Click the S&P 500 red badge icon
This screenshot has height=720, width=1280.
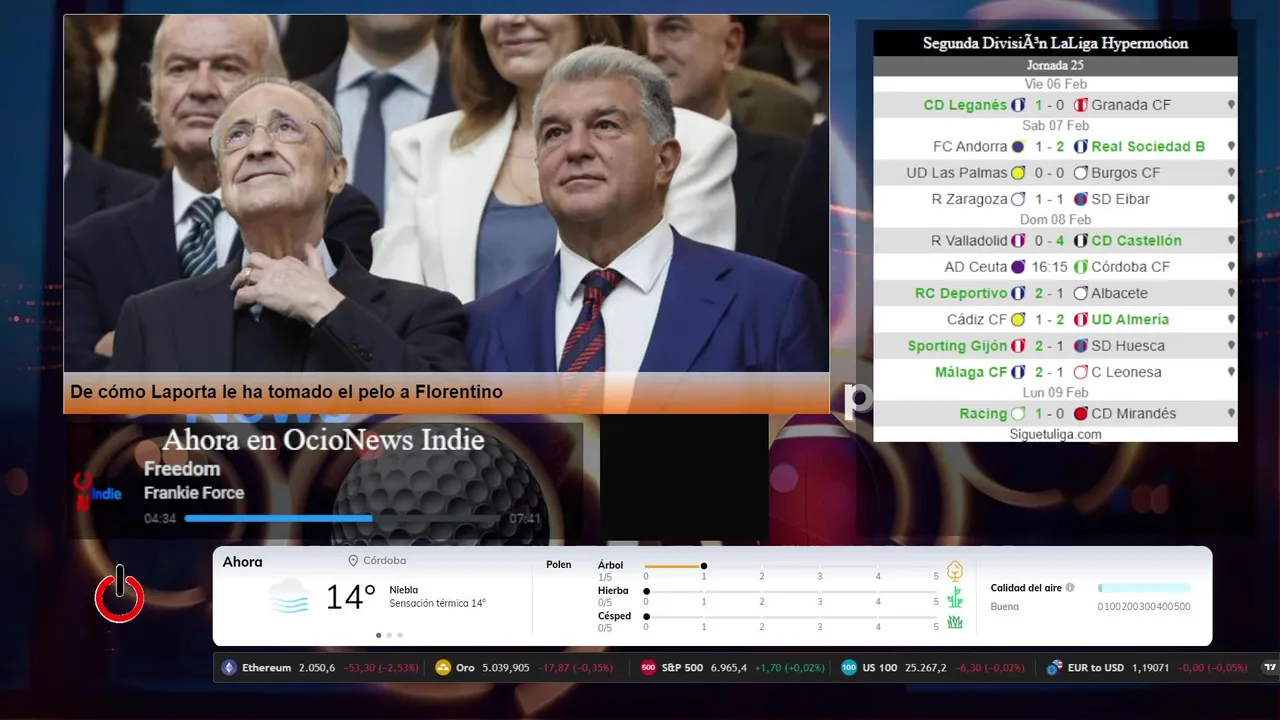648,668
